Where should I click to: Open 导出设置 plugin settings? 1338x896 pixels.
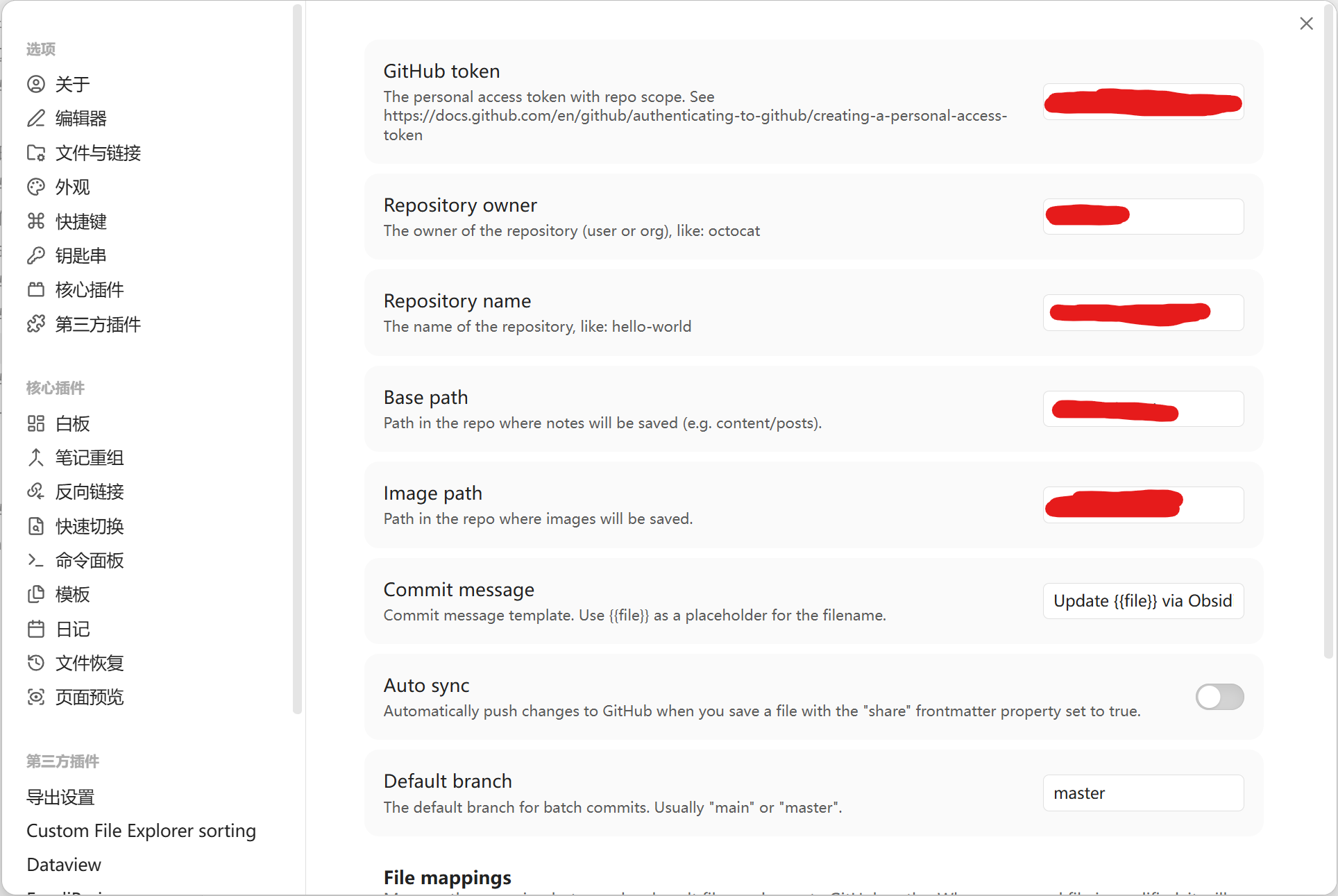point(60,797)
